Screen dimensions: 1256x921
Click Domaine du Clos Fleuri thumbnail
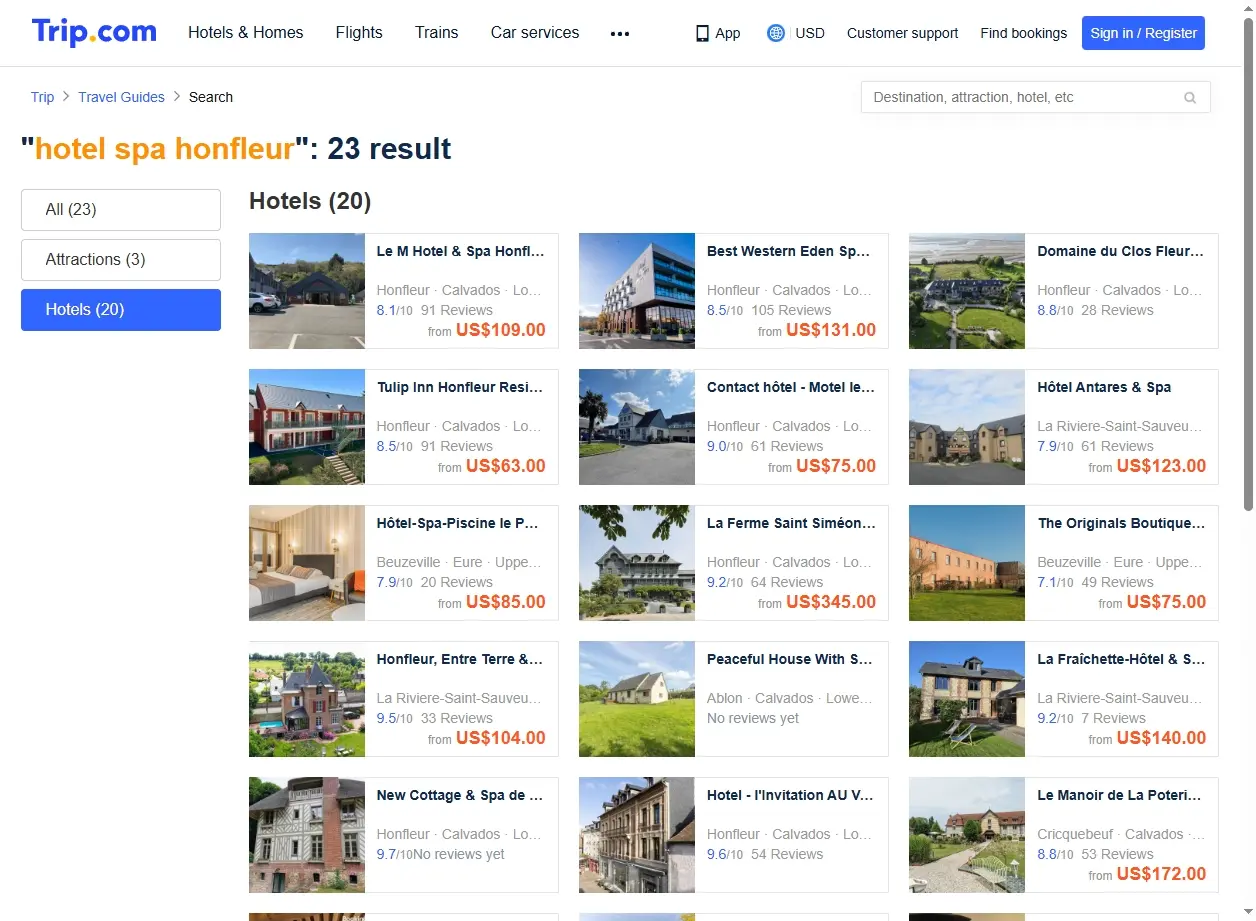tap(967, 291)
